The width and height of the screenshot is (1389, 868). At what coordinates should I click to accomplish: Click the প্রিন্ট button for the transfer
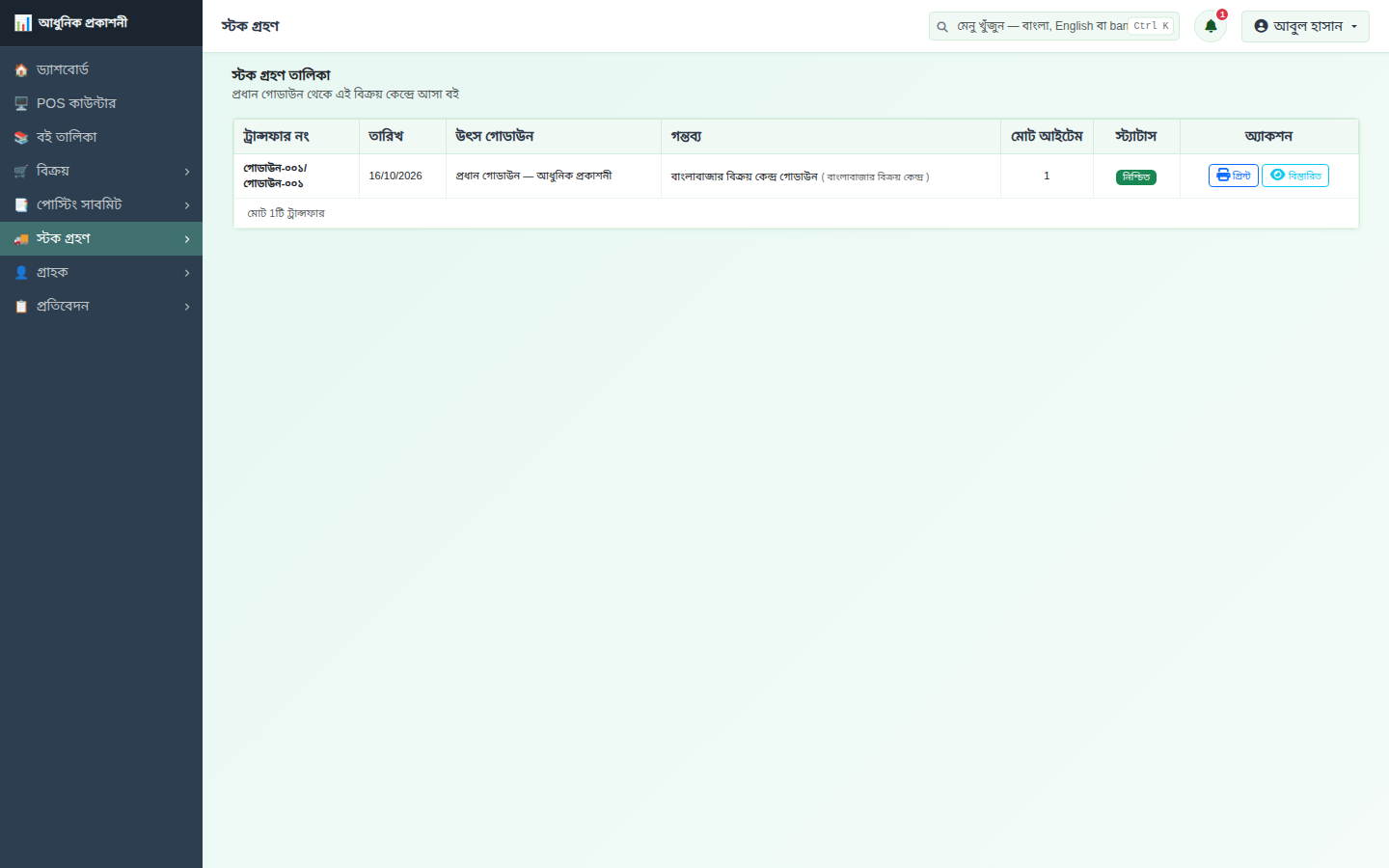pyautogui.click(x=1233, y=176)
